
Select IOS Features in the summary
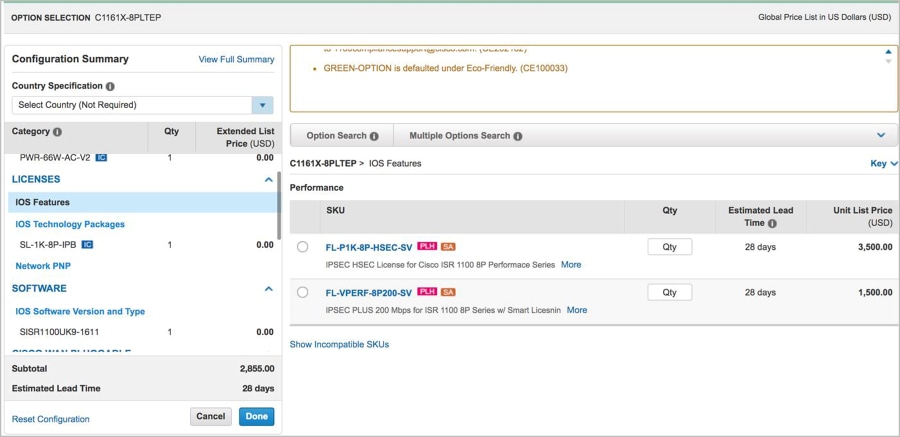143,202
